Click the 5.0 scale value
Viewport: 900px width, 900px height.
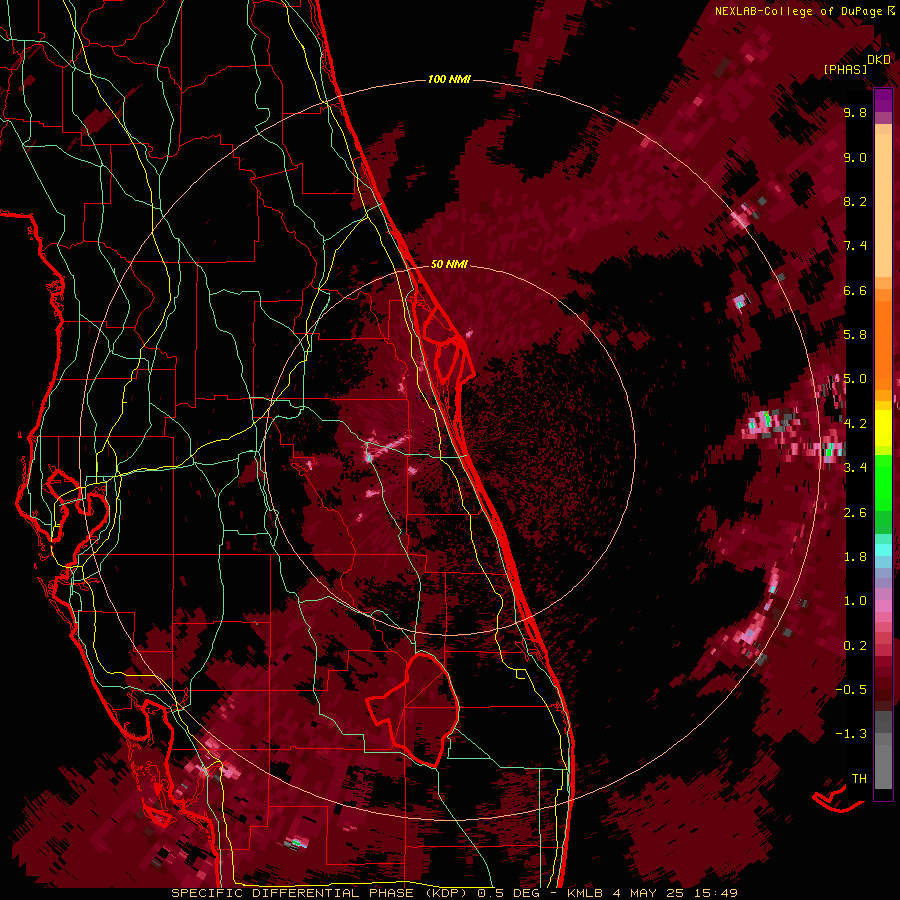[855, 379]
